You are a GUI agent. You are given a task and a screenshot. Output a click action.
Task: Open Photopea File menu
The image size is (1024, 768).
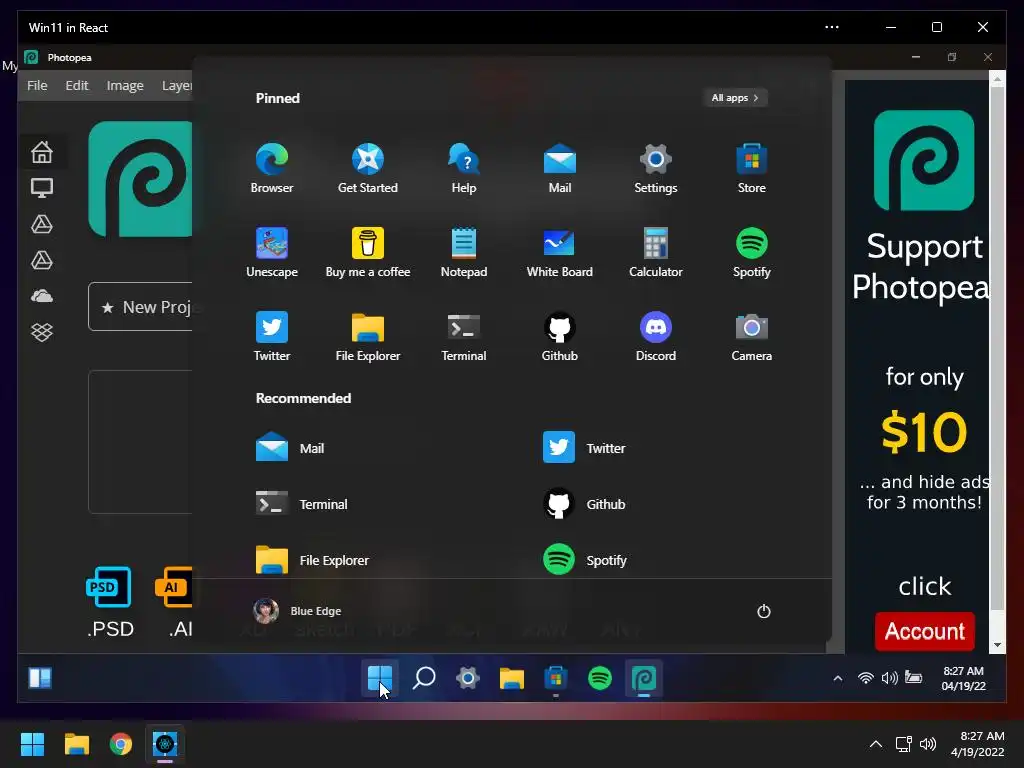point(37,86)
